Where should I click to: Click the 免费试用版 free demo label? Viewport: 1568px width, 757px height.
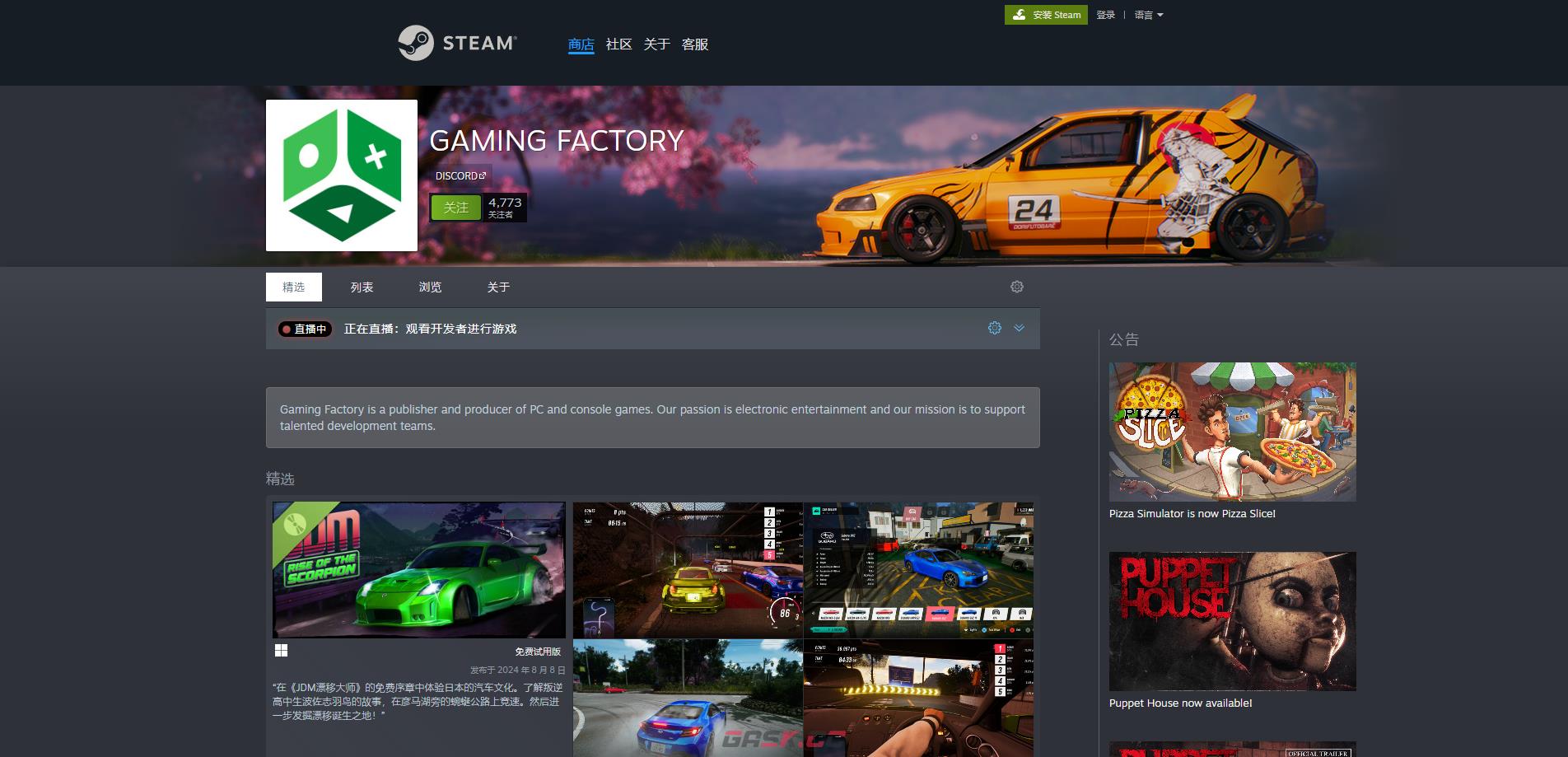pos(538,652)
